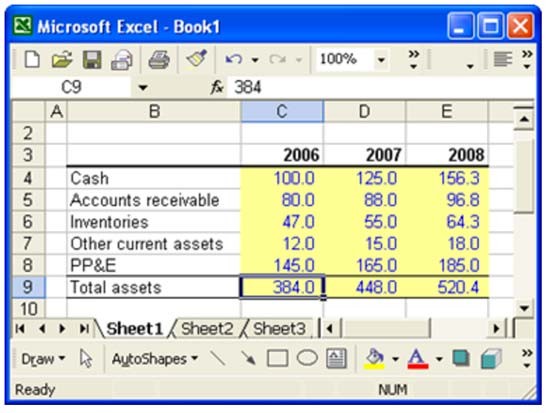Viewport: 547px width, 413px height.
Task: Select the Arrow drawing tool
Action: pos(248,358)
